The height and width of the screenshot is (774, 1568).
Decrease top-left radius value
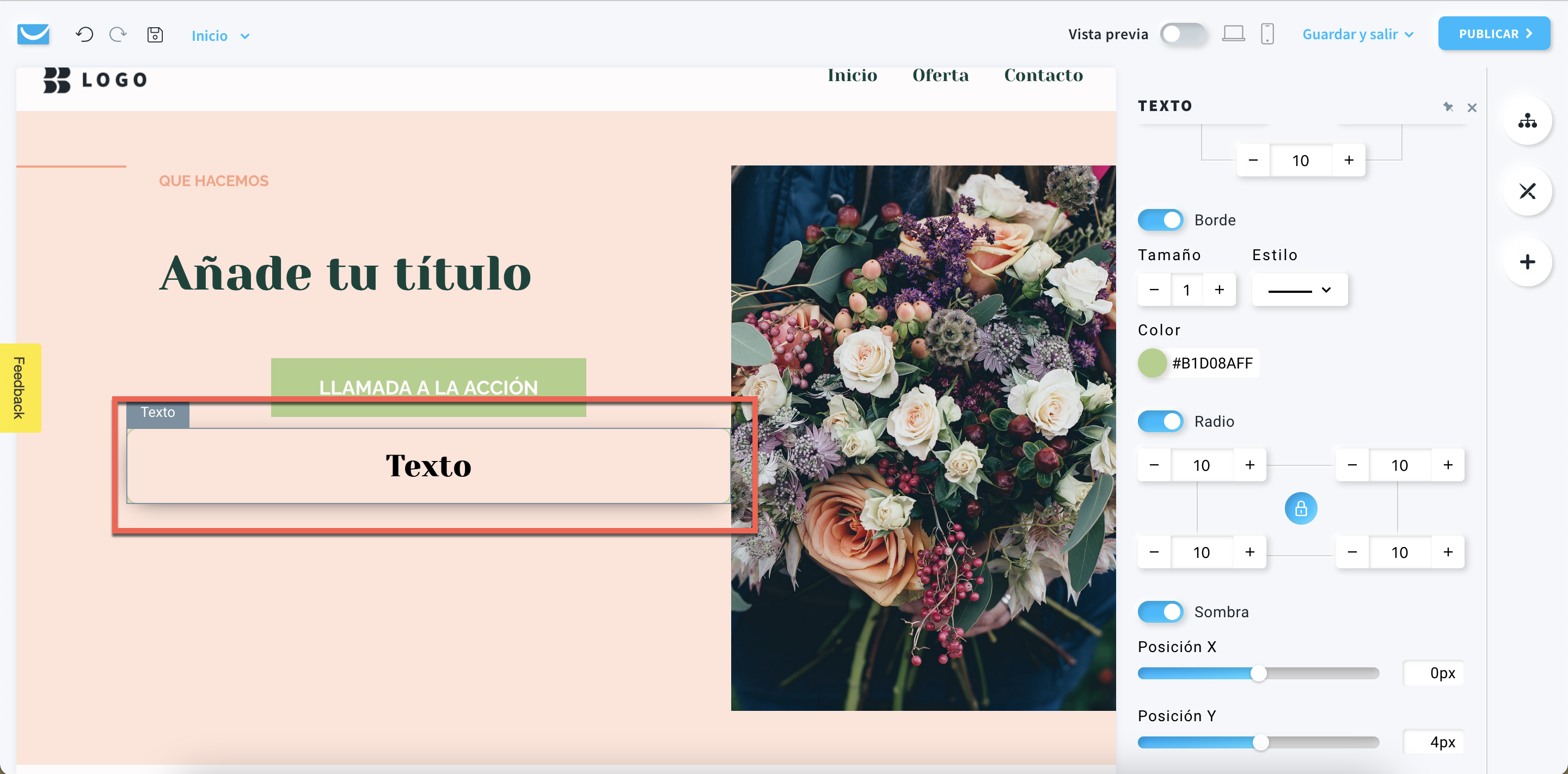[1154, 465]
